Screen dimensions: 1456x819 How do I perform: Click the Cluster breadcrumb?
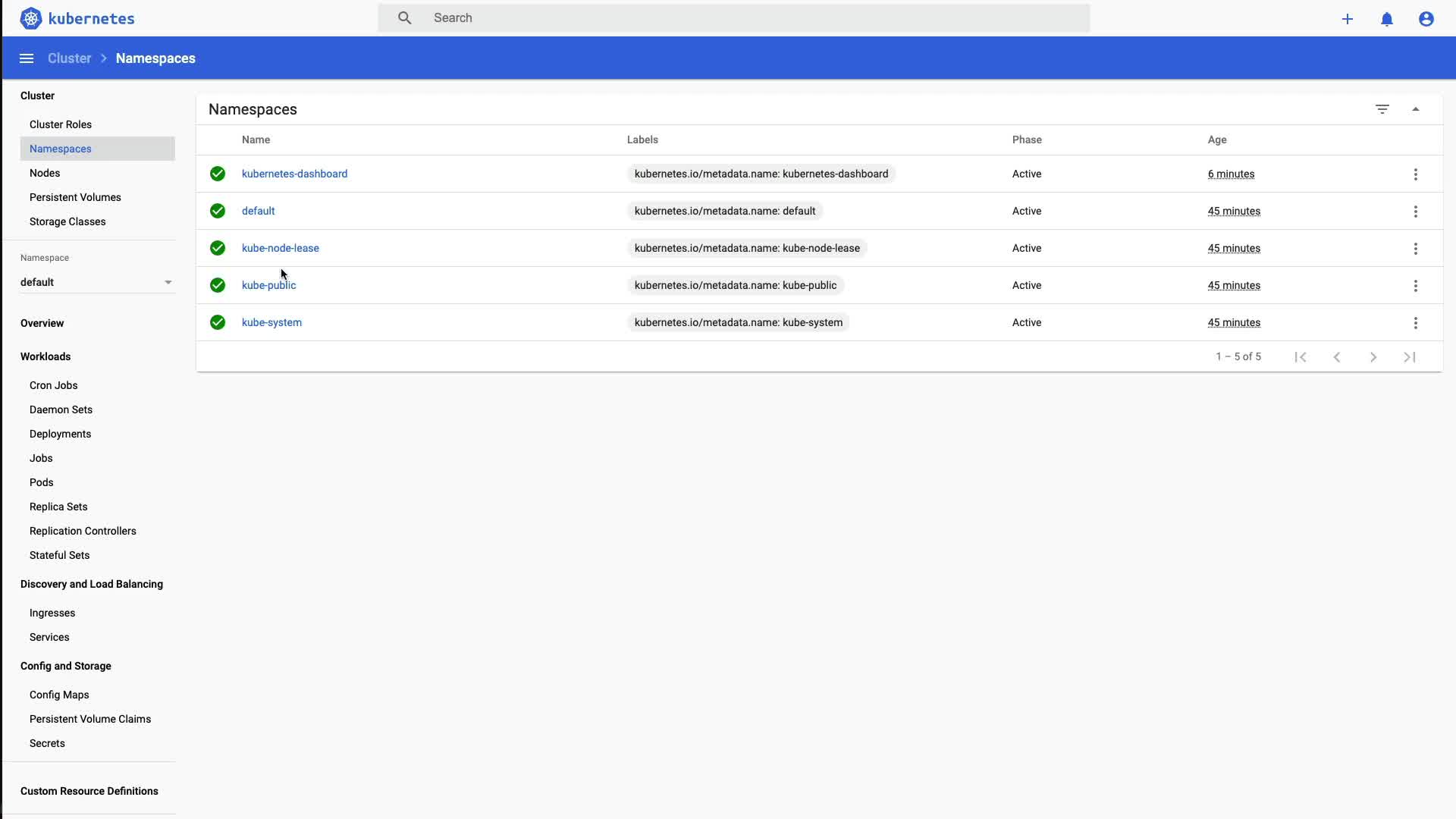click(x=69, y=58)
